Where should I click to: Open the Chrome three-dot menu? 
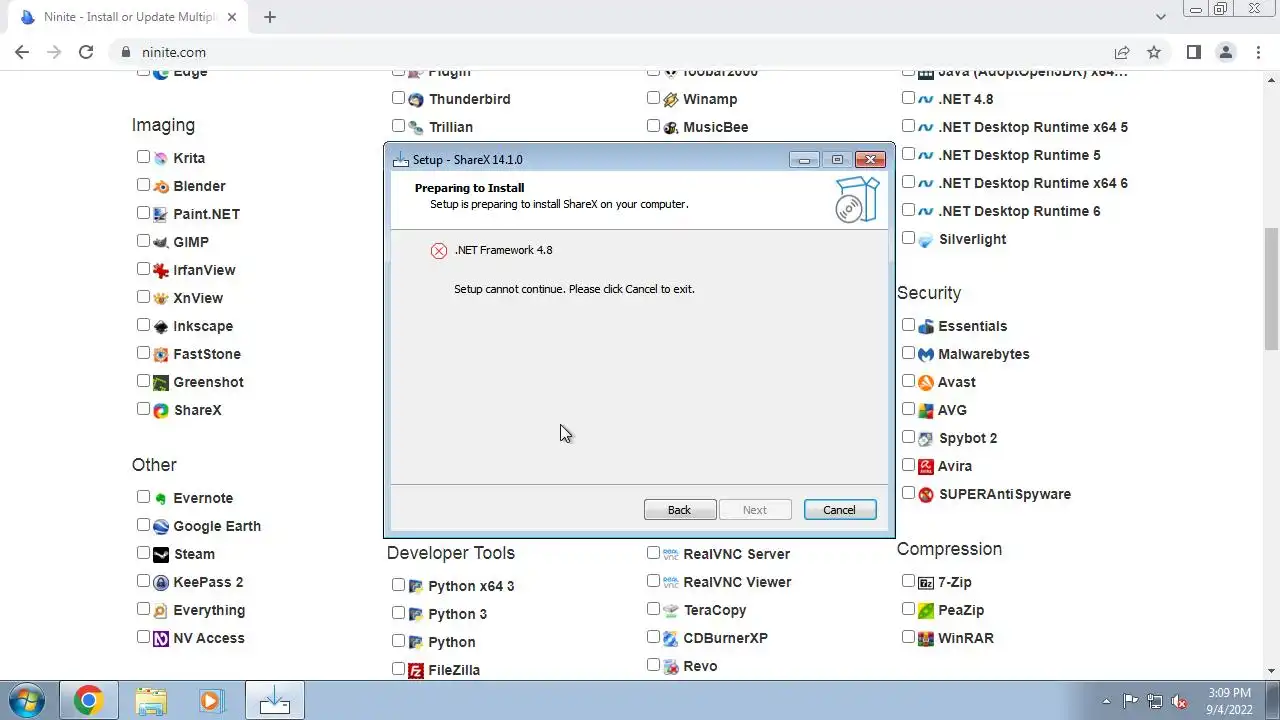(1258, 52)
